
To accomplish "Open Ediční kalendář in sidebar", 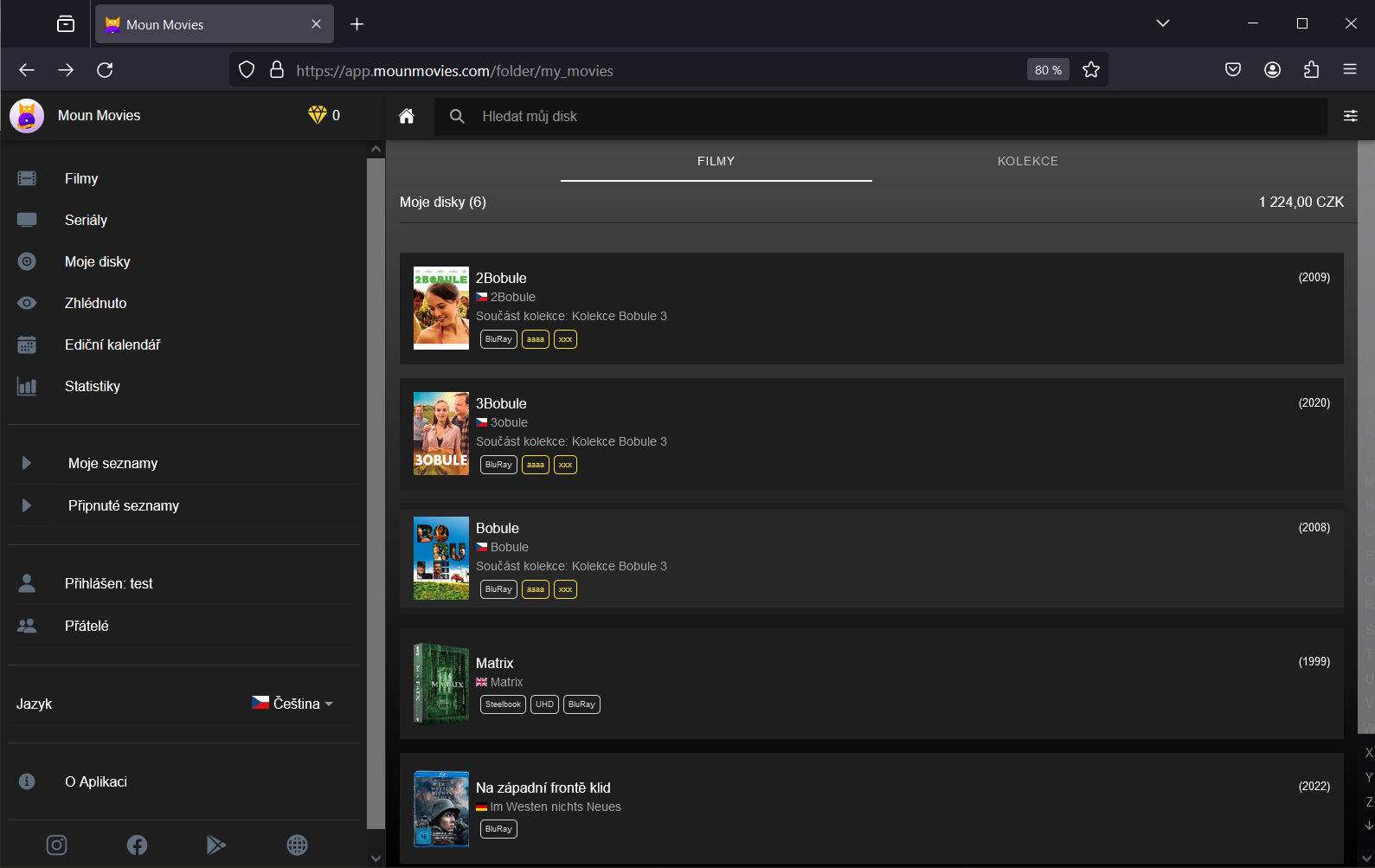I will 112,344.
